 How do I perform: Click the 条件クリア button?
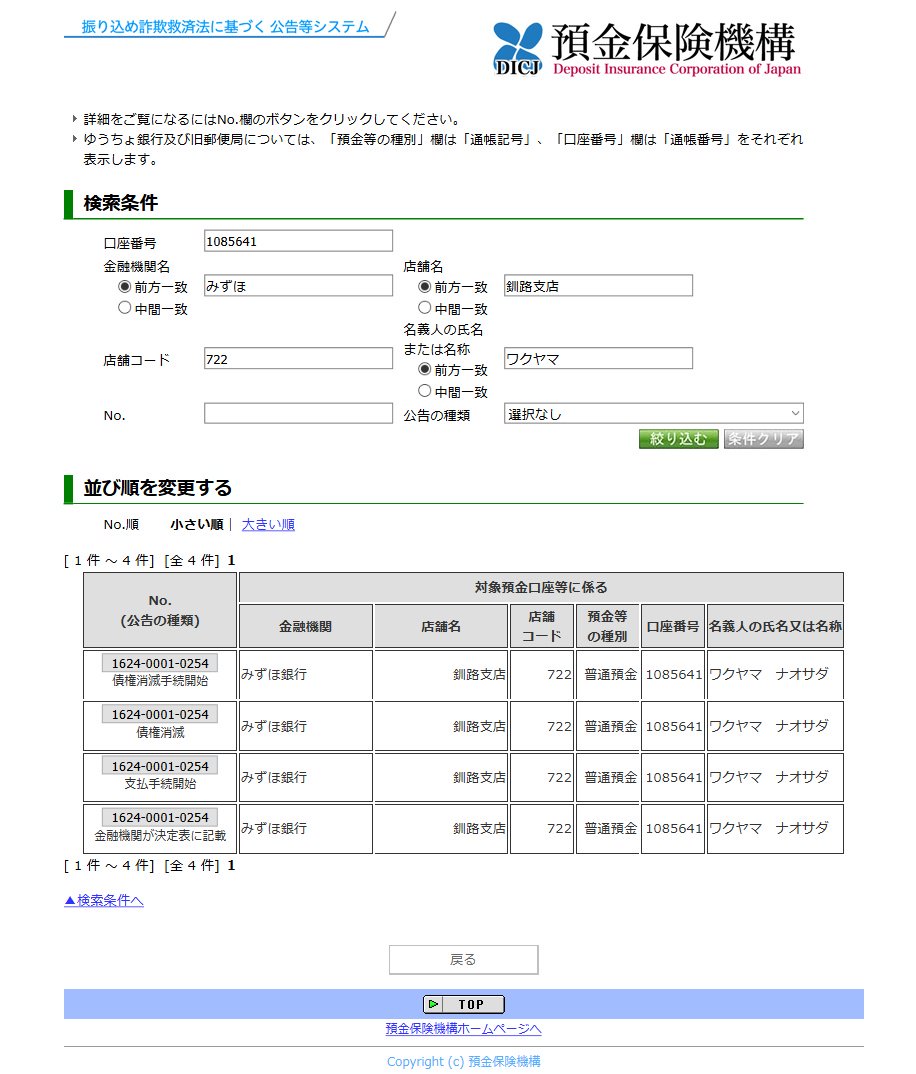pyautogui.click(x=764, y=439)
